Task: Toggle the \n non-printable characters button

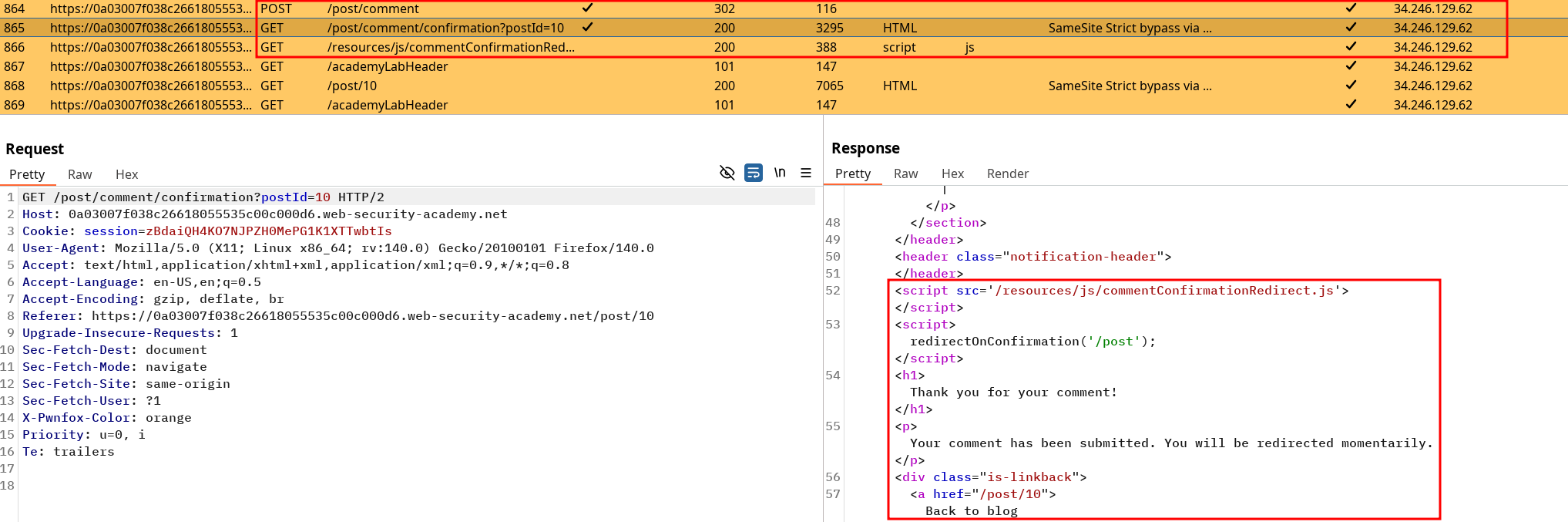Action: [x=780, y=173]
